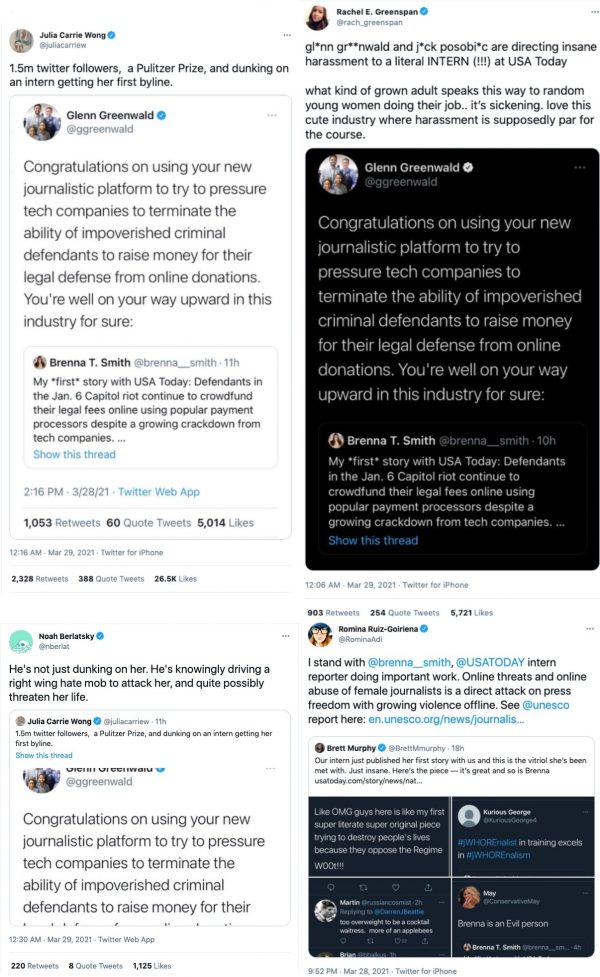Click Show this thread in Noah's tweet
The height and width of the screenshot is (977, 600).
tap(44, 755)
